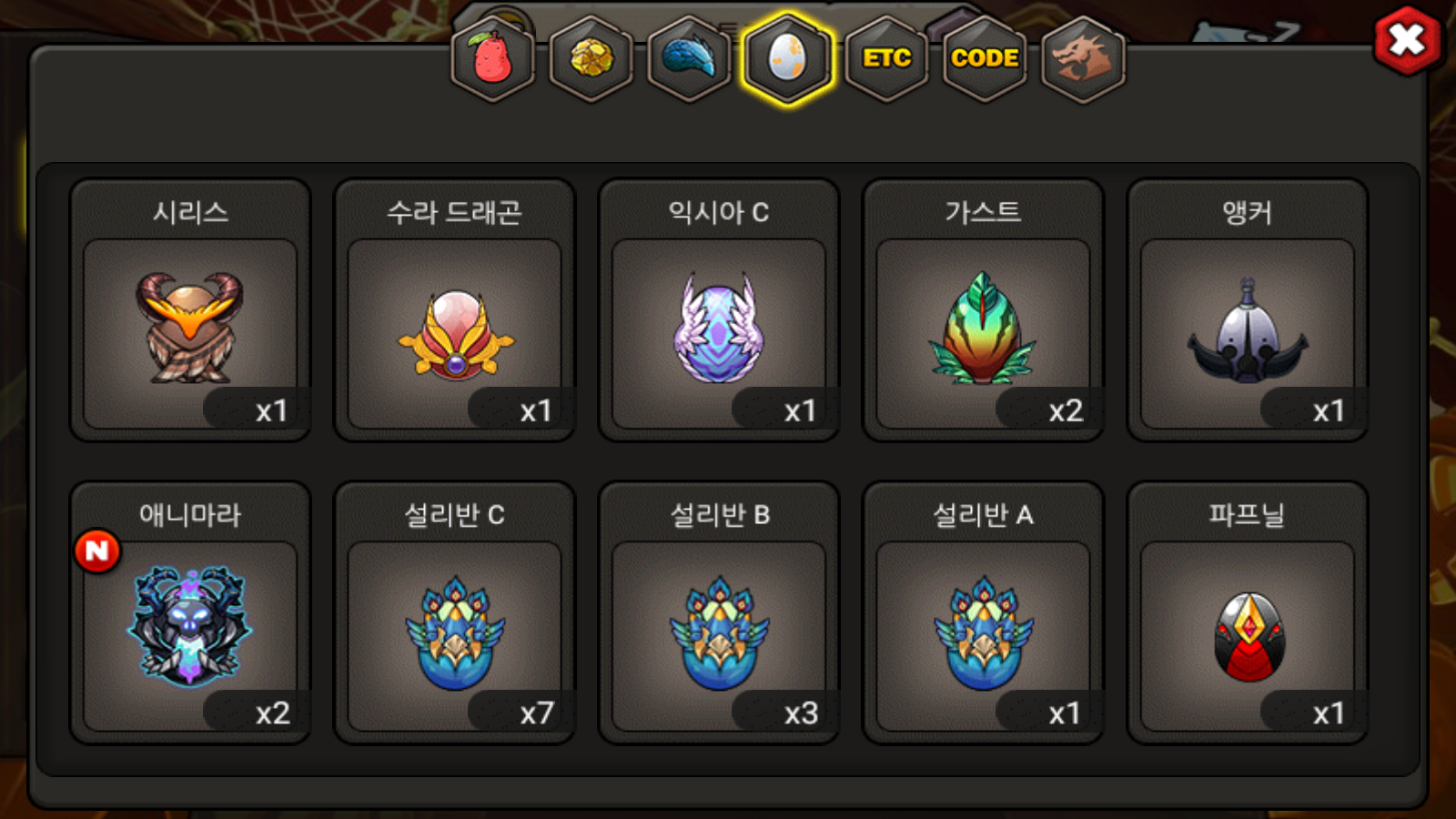The image size is (1456, 819).
Task: Select the 설리반 B egg
Action: tap(719, 613)
